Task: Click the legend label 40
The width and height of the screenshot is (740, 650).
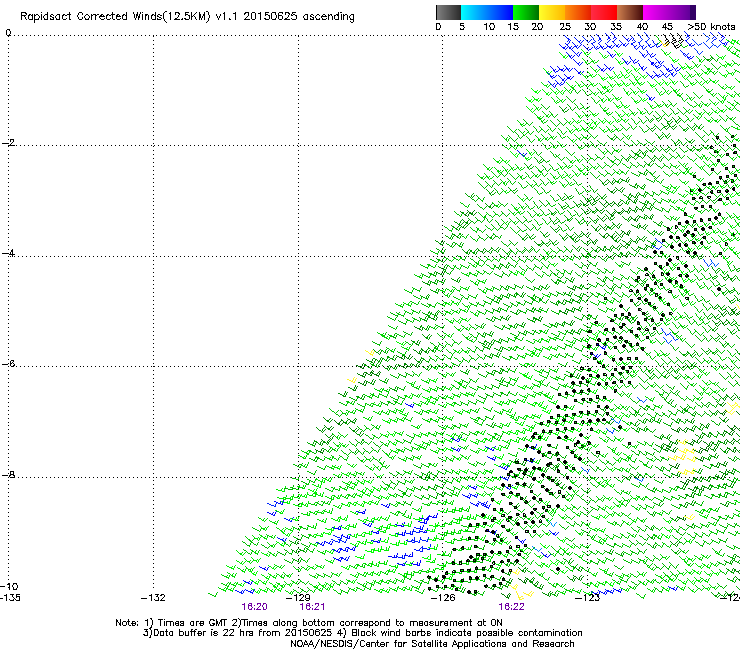Action: point(642,27)
